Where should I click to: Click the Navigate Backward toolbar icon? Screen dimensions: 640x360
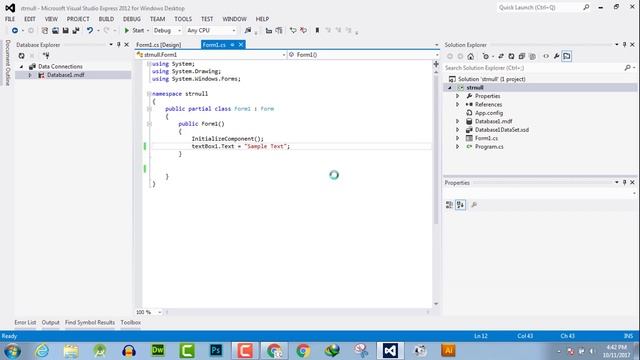[15, 31]
